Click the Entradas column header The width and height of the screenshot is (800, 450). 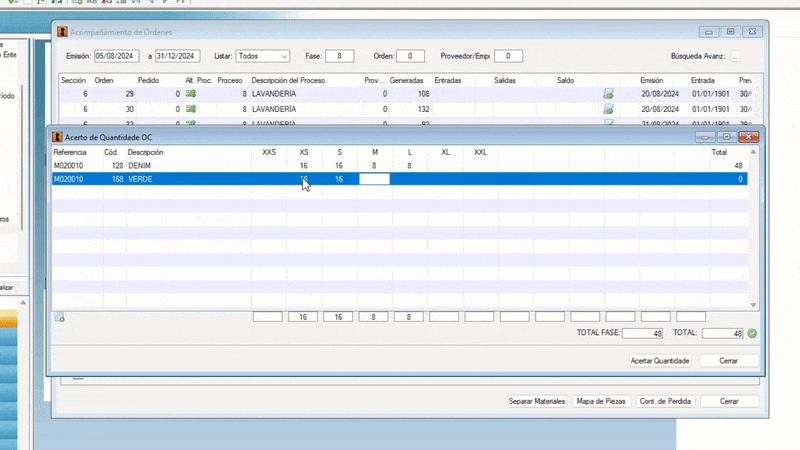[447, 81]
